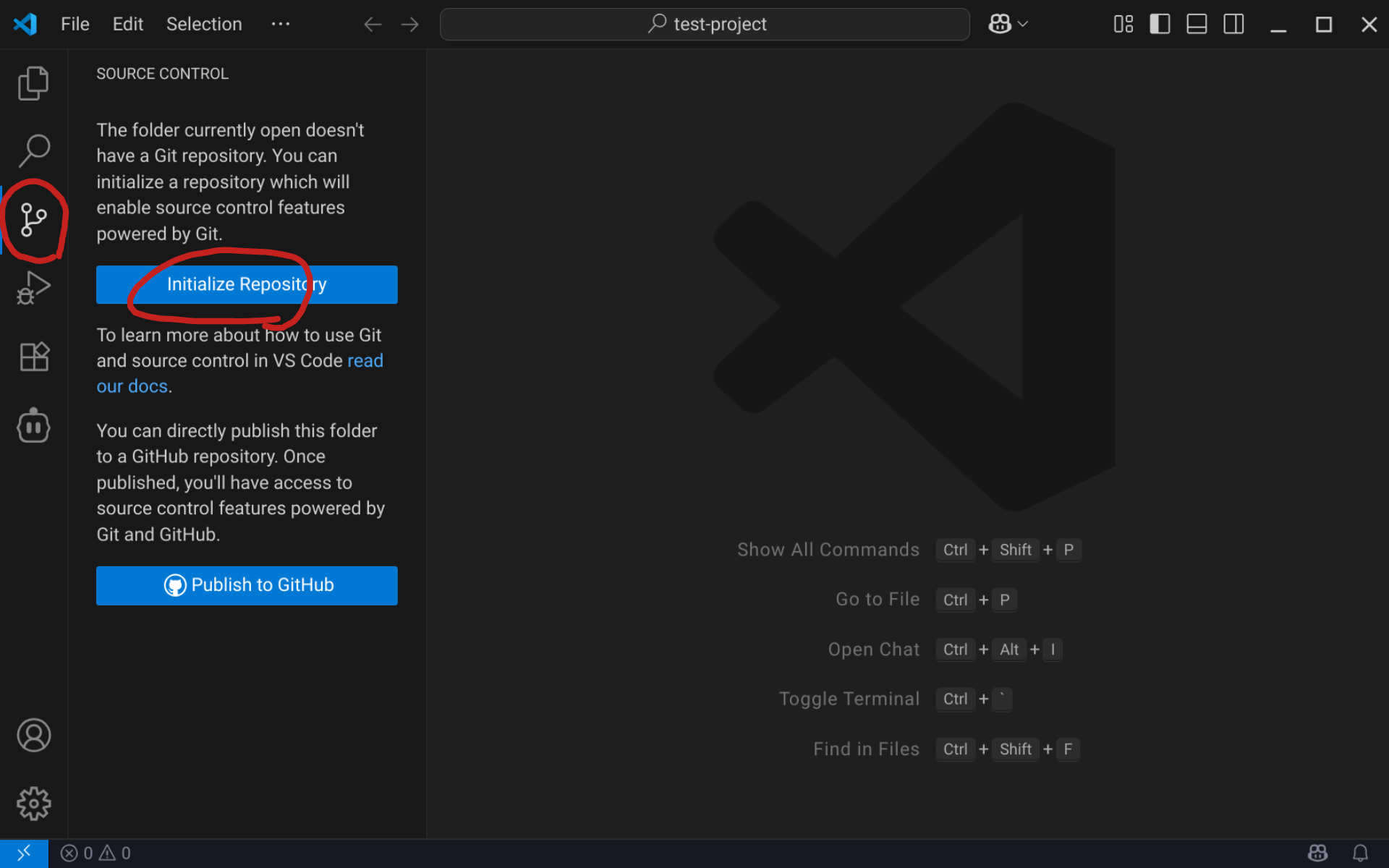Open the Search view icon
This screenshot has height=868, width=1389.
click(x=33, y=150)
